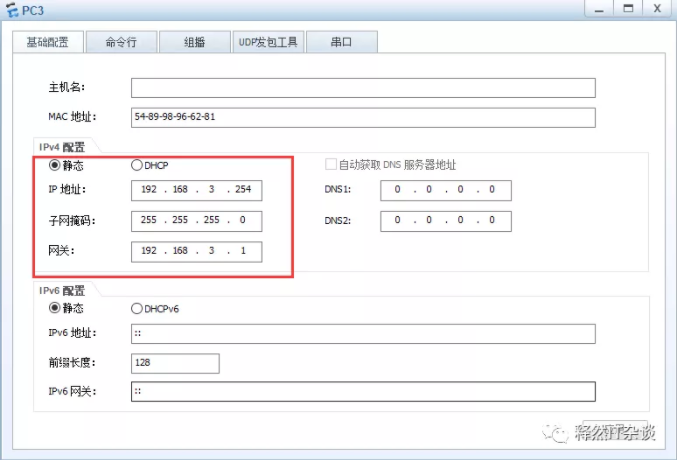Select the IPv6 静态 radio button
679x460 pixels.
tap(55, 308)
